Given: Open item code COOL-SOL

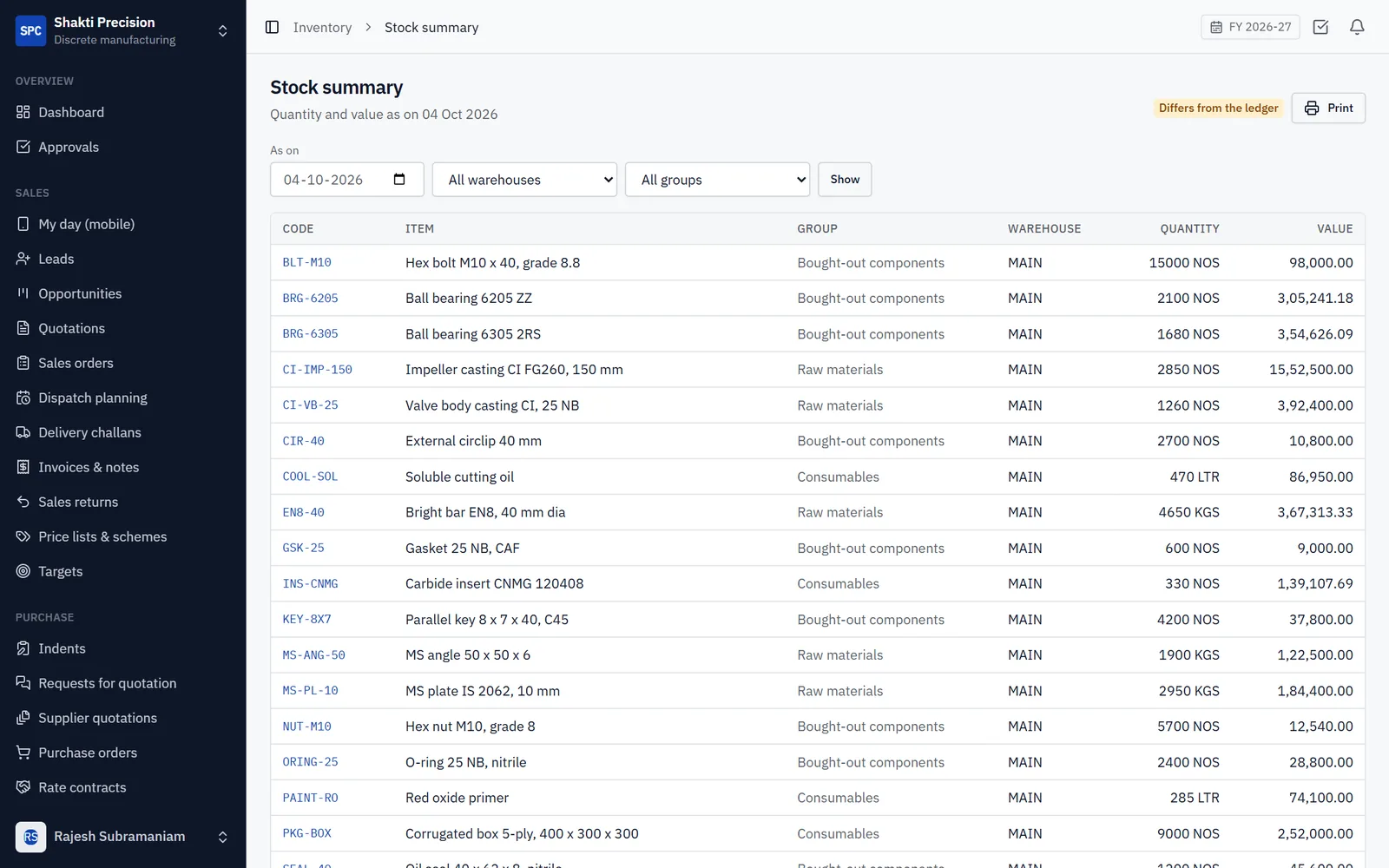Looking at the screenshot, I should [310, 477].
